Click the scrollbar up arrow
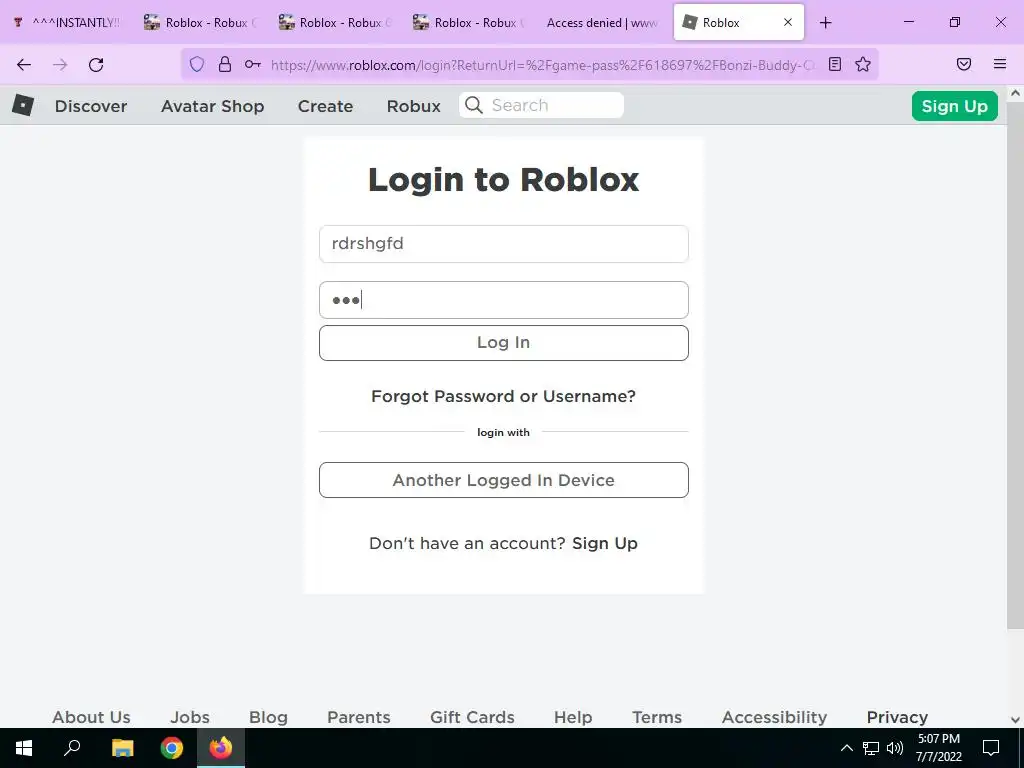 (1015, 93)
